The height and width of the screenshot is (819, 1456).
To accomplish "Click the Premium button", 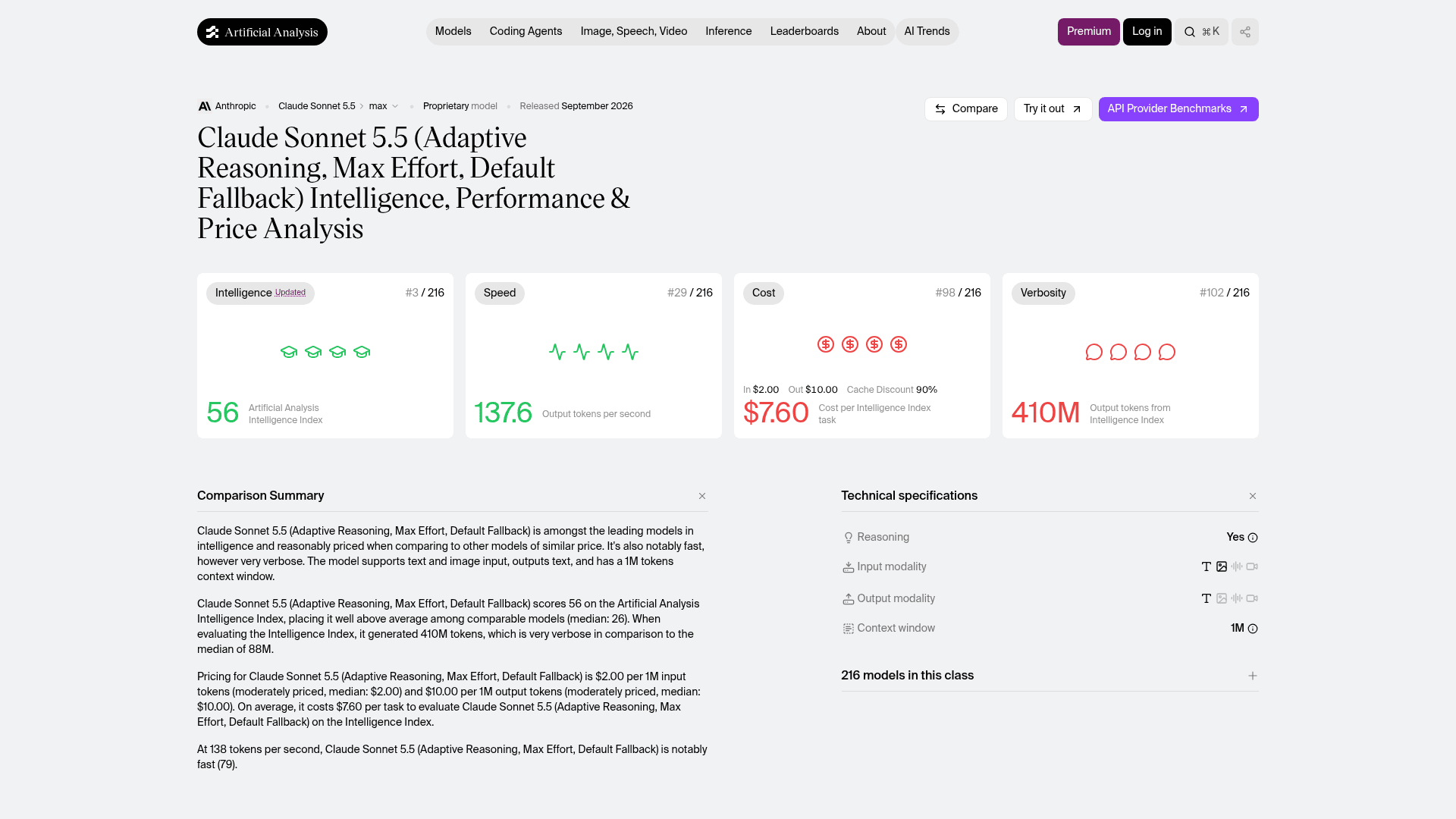I will (x=1089, y=32).
